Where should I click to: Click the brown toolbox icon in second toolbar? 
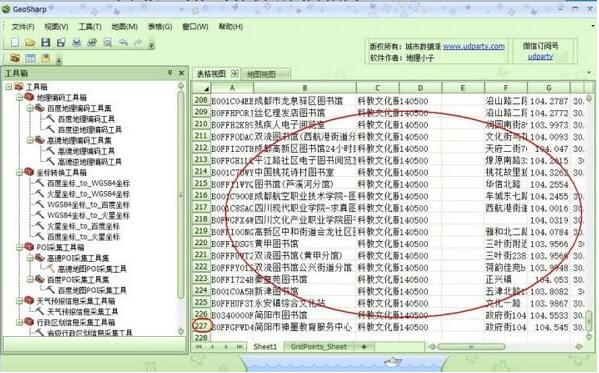point(15,58)
